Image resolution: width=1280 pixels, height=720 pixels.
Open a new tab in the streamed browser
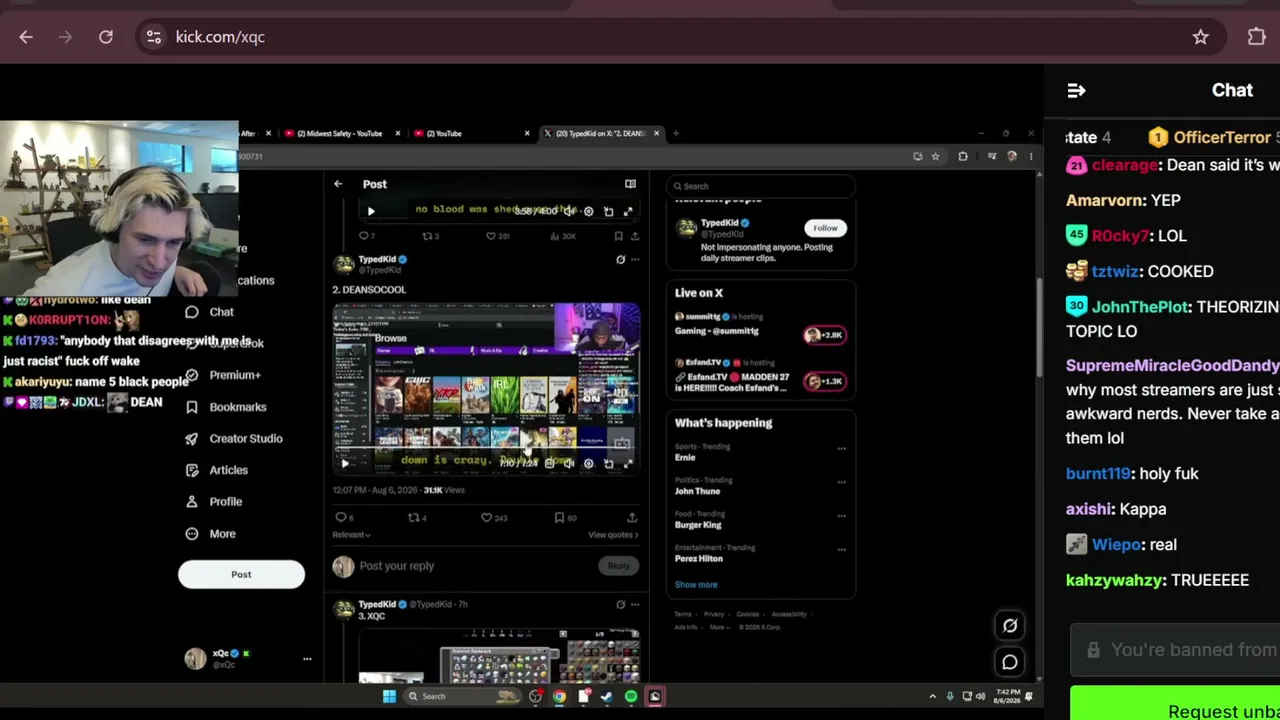676,133
